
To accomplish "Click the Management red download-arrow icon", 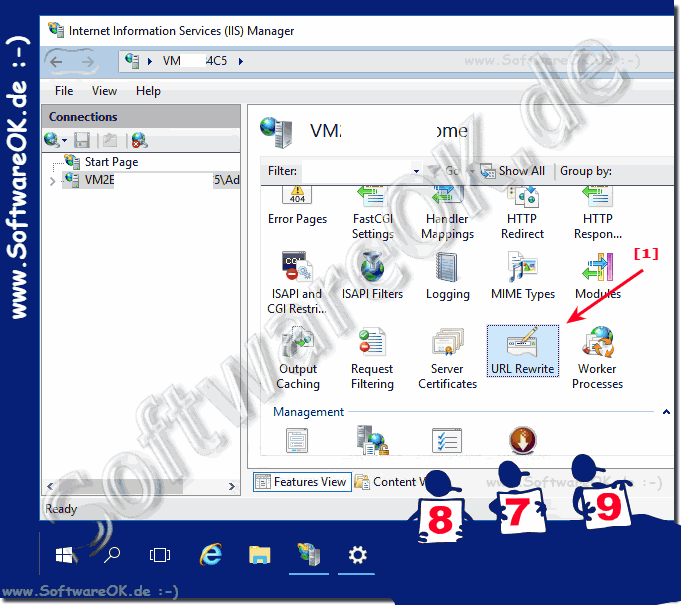I will click(x=522, y=440).
